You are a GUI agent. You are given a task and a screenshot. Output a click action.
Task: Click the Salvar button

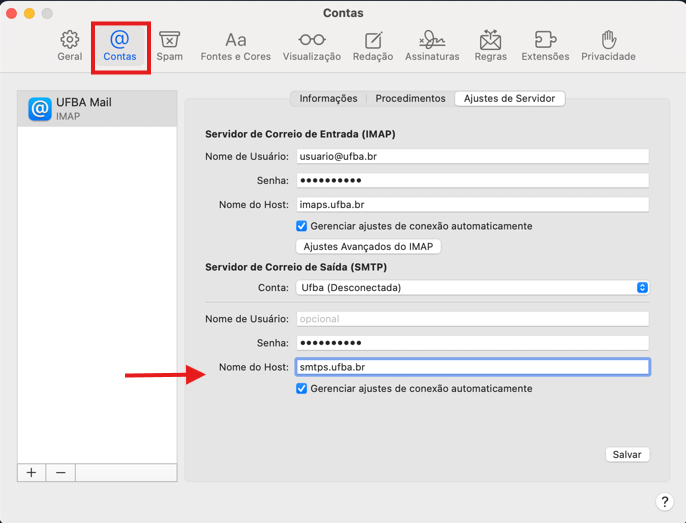coord(627,454)
